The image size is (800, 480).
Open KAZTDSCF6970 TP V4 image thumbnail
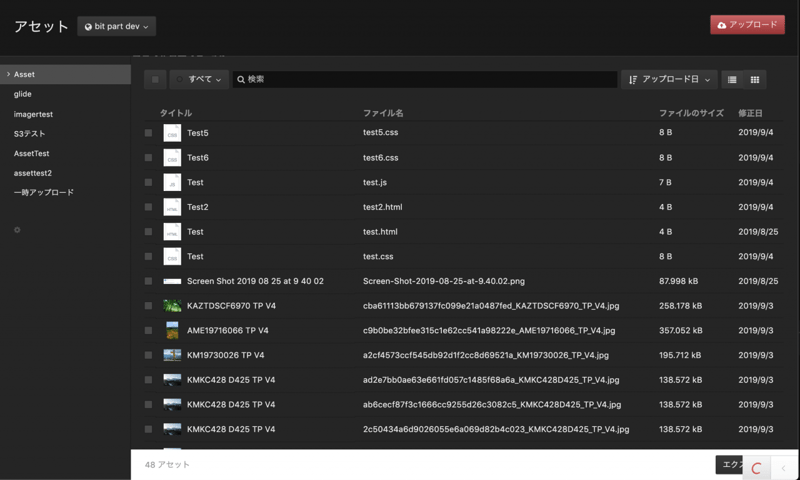(x=172, y=306)
